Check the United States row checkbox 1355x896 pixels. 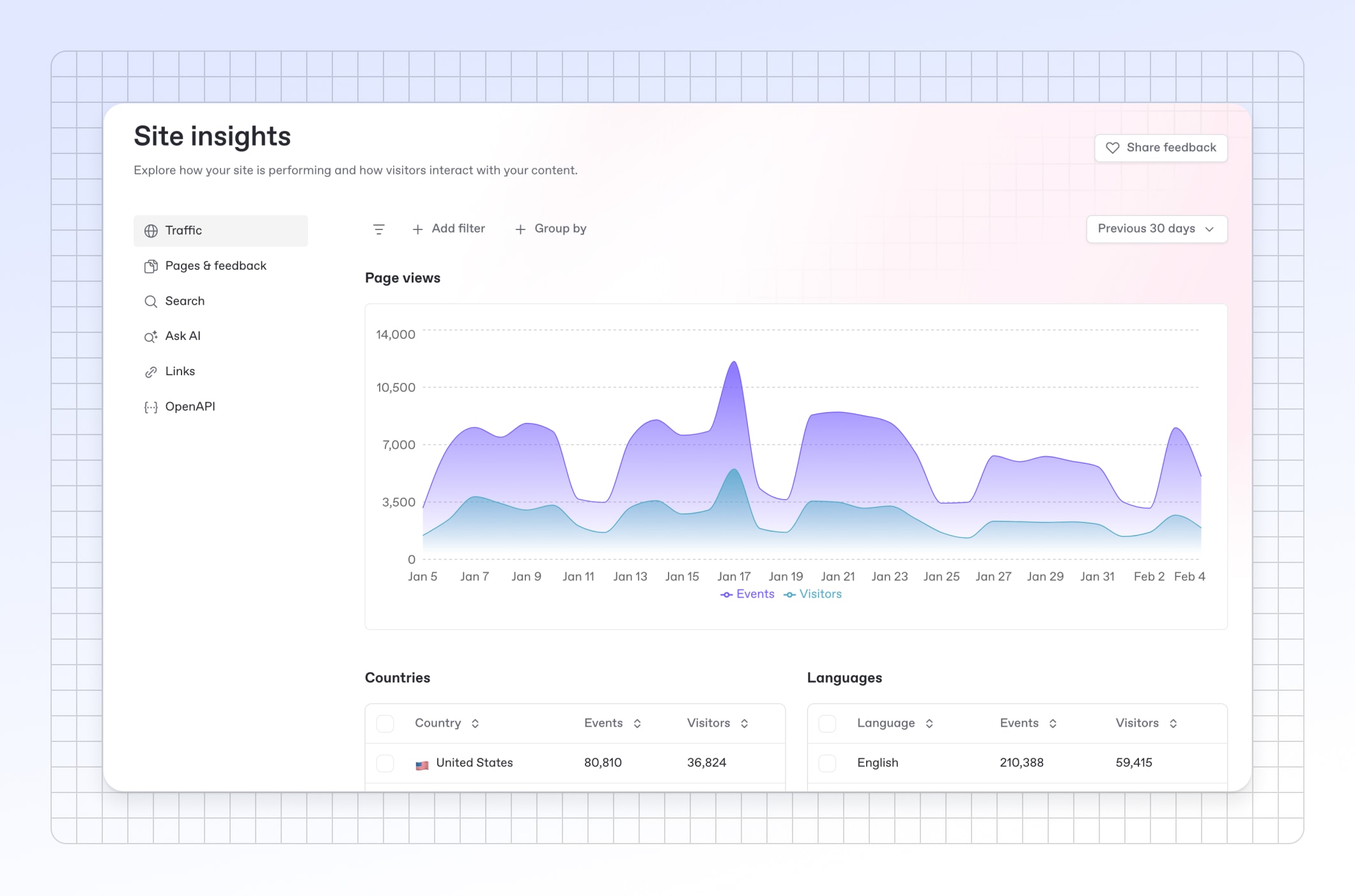[385, 763]
